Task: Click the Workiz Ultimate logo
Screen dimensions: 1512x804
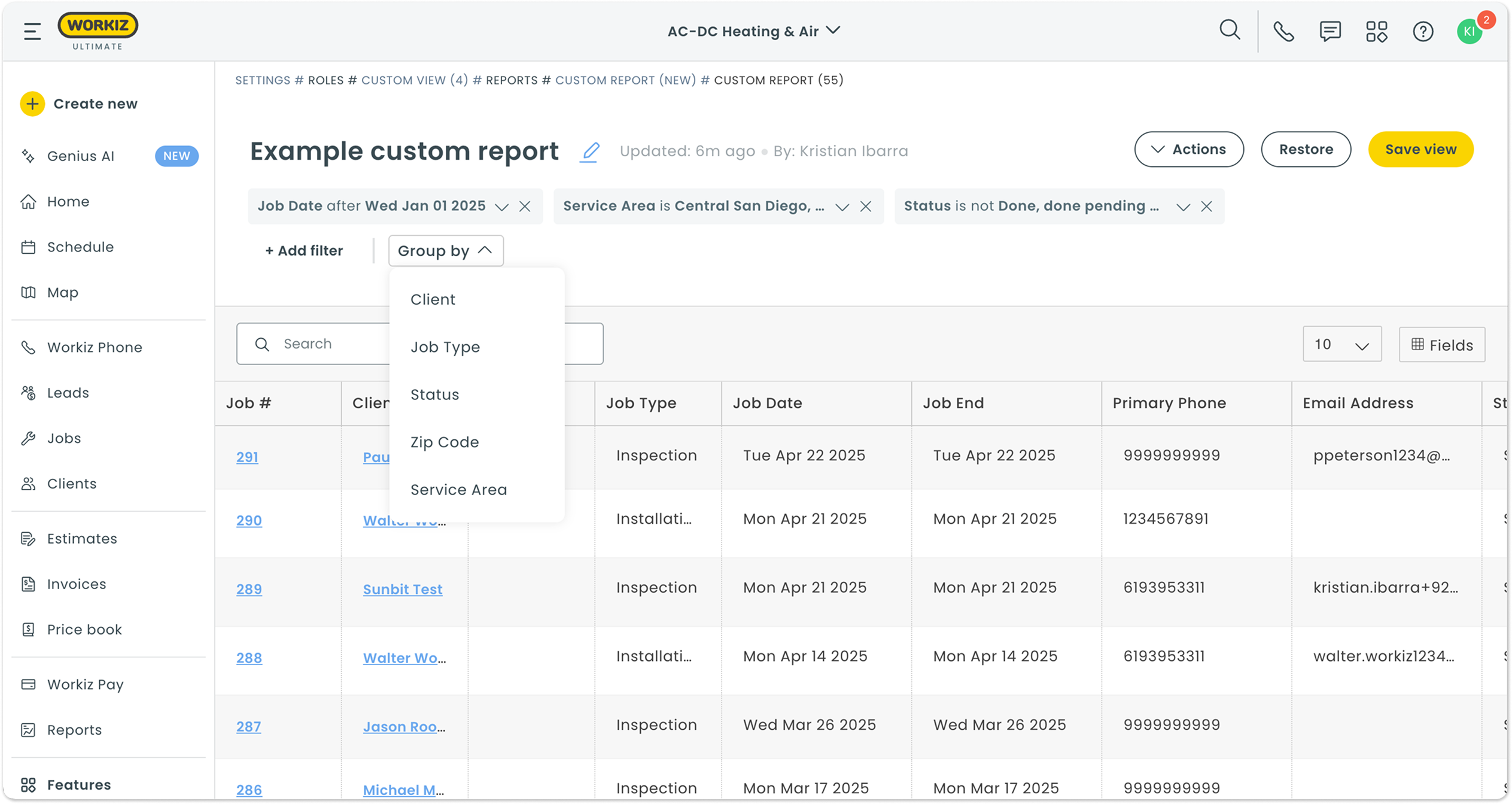Action: 98,31
